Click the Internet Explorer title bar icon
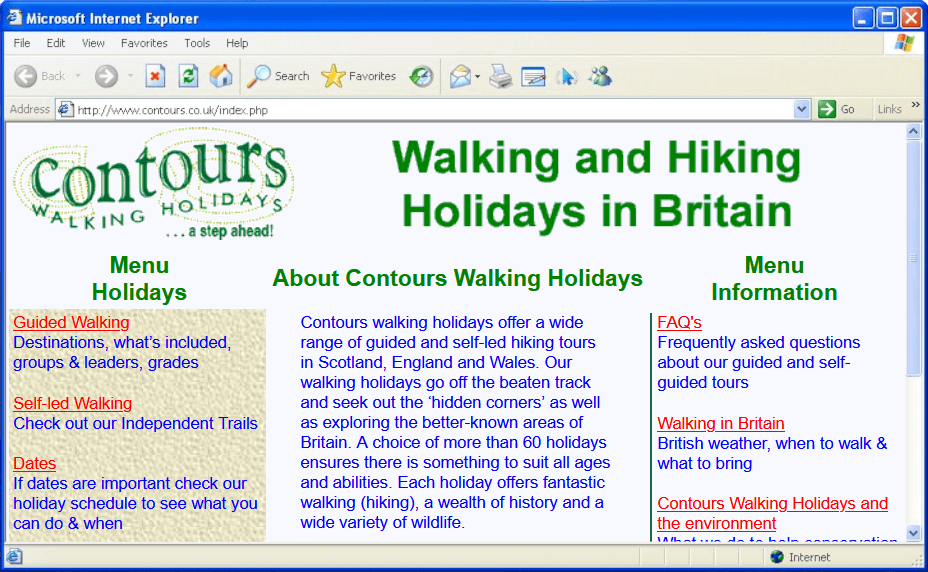This screenshot has width=928, height=572. click(x=14, y=18)
